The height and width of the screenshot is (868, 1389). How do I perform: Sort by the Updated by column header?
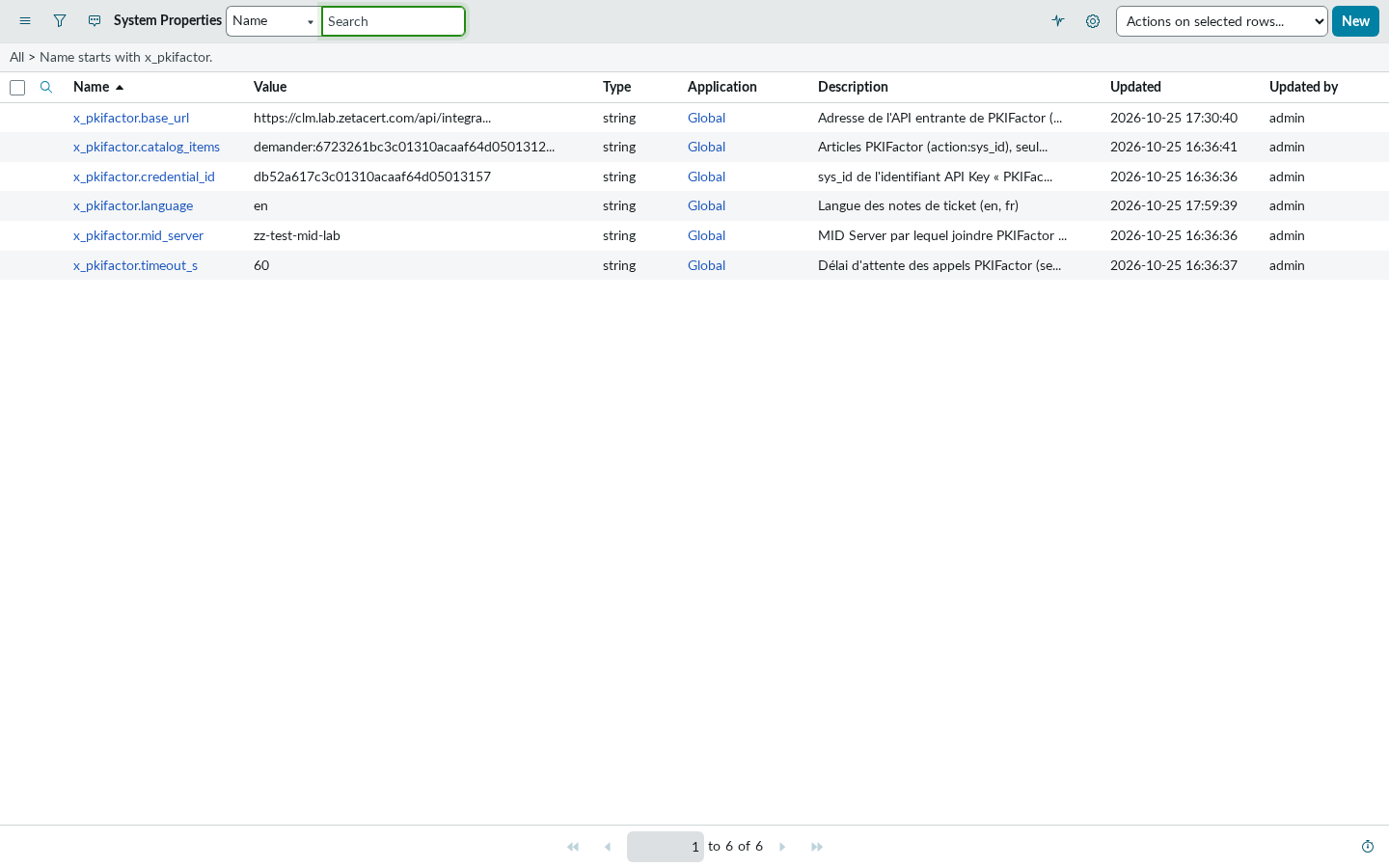point(1303,87)
